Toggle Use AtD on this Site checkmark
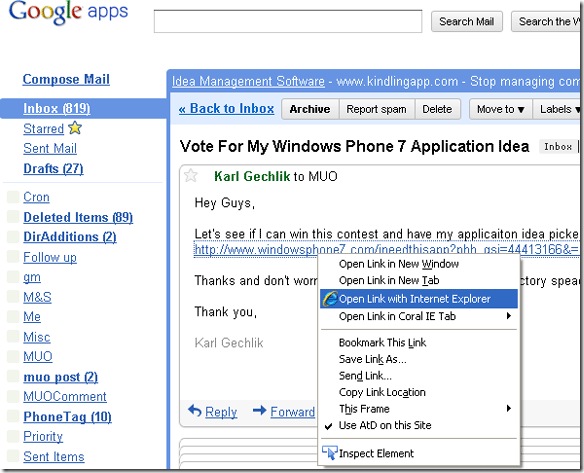 pyautogui.click(x=328, y=426)
